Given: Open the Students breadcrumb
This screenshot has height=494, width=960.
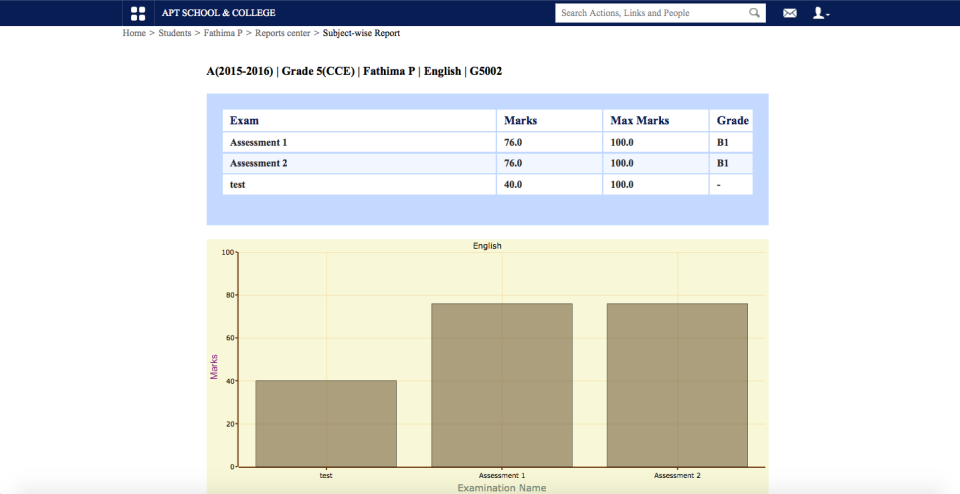Looking at the screenshot, I should pyautogui.click(x=175, y=33).
